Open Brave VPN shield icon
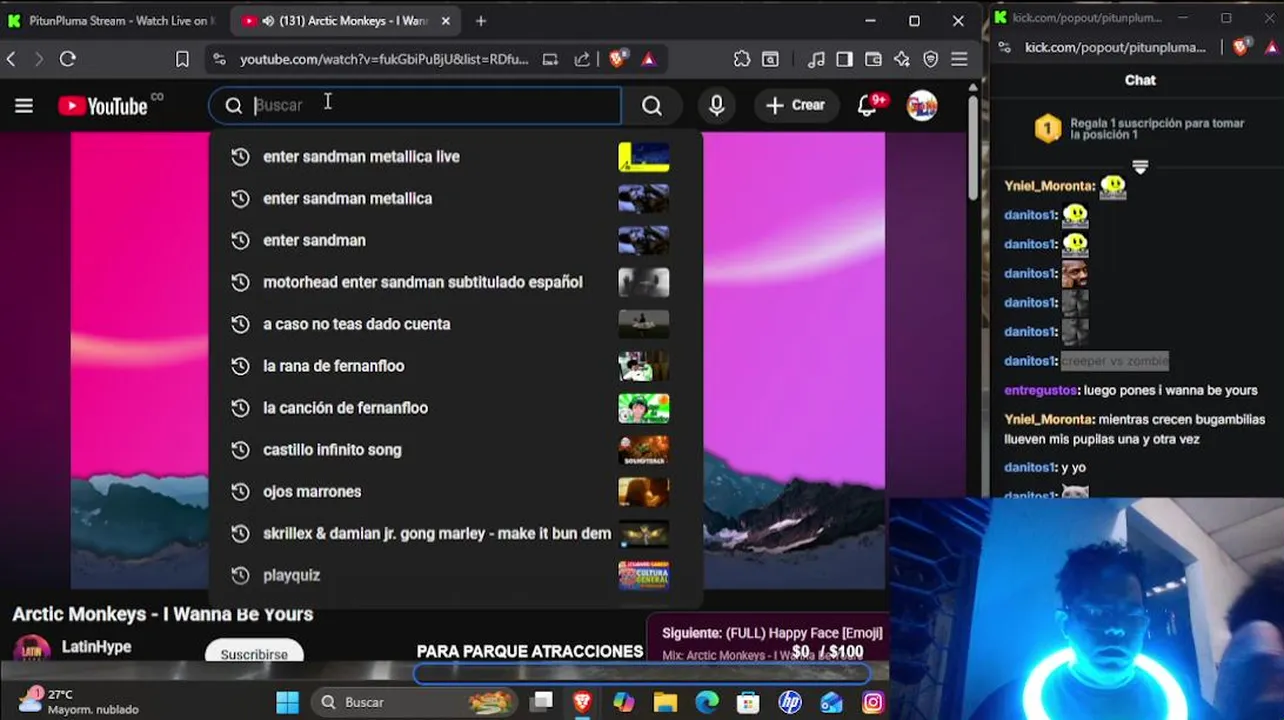1284x720 pixels. tap(931, 60)
